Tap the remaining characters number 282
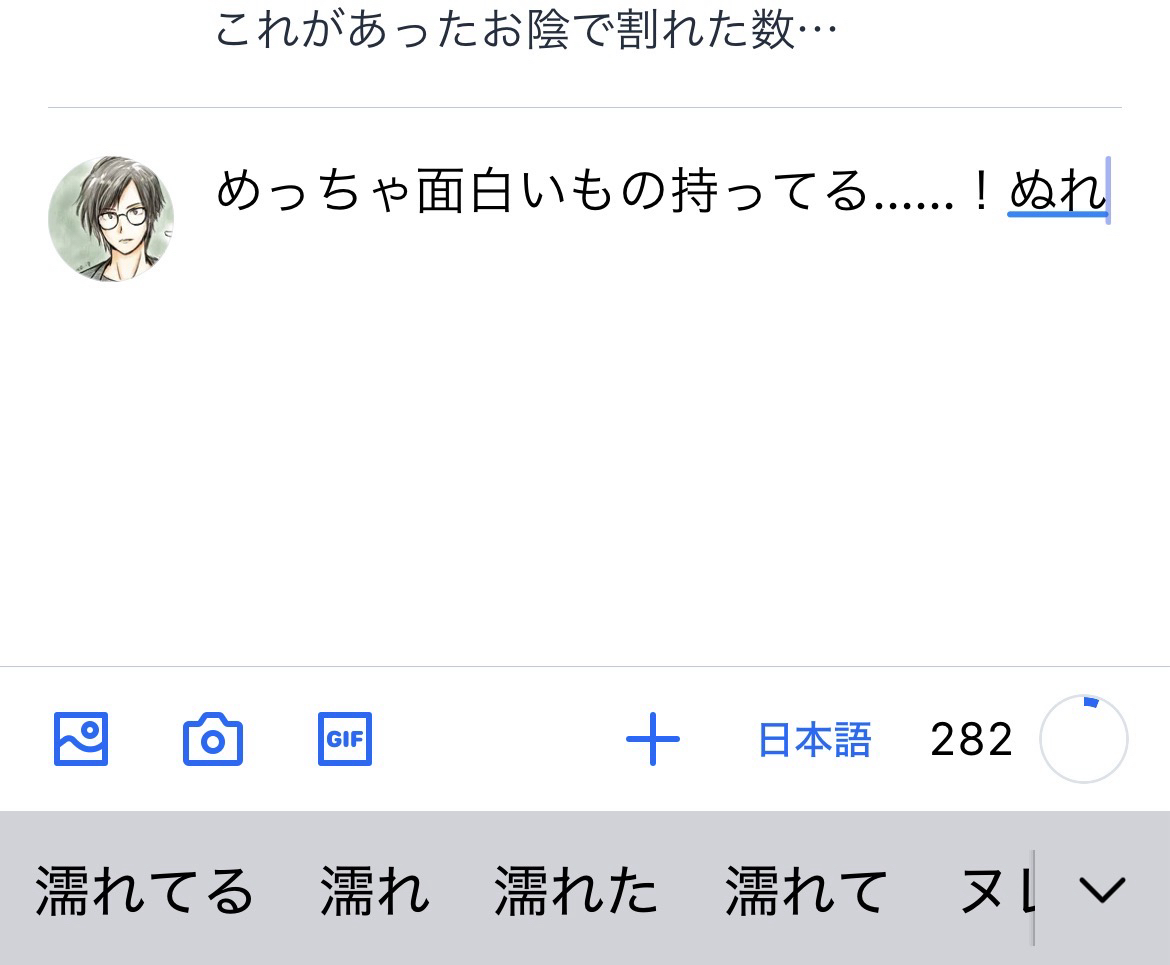Image resolution: width=1170 pixels, height=965 pixels. point(972,740)
